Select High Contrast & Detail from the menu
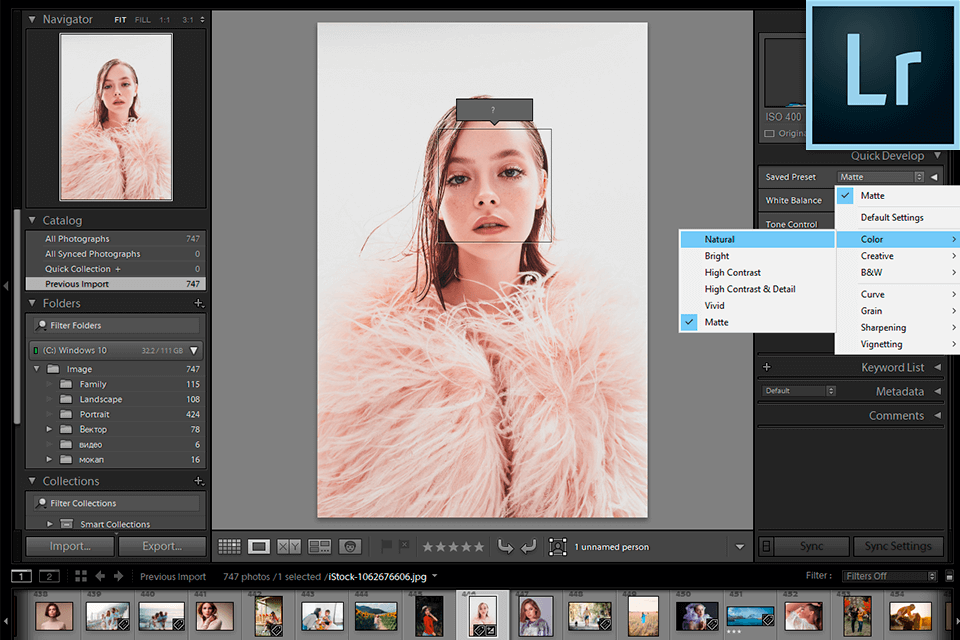Screen dimensions: 960x640 [x=740, y=288]
